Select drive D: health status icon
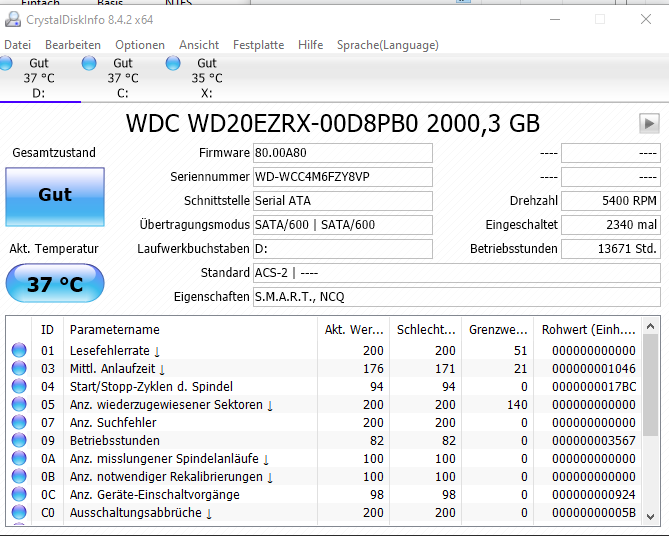 click(6, 63)
